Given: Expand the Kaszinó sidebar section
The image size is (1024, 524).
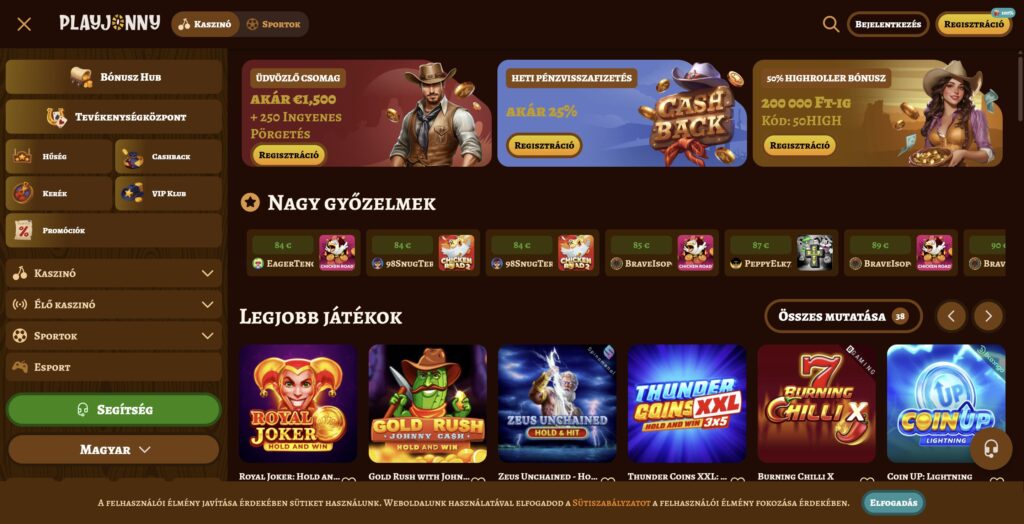Looking at the screenshot, I should pos(114,273).
